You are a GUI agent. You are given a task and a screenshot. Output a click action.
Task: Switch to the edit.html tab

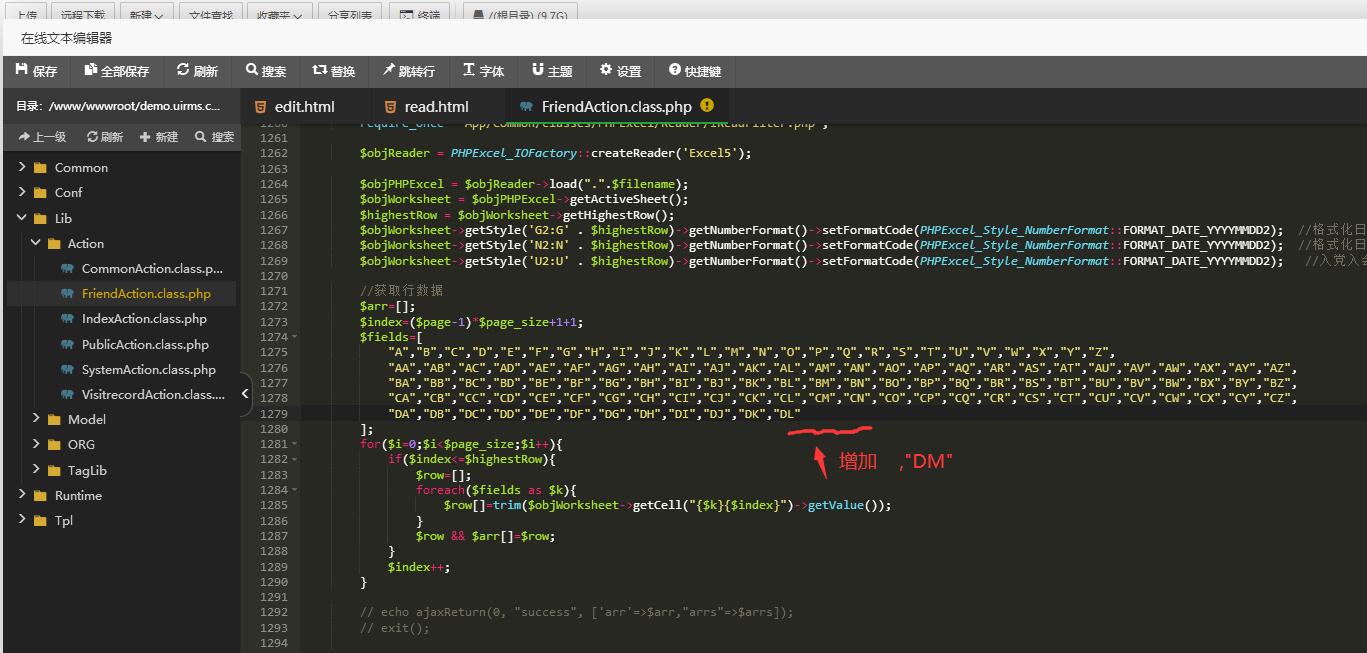point(305,106)
